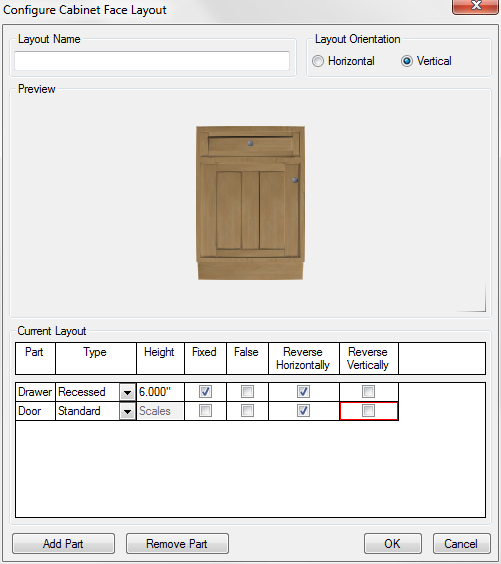501x564 pixels.
Task: Check Reverse Vertically for Door
Action: (x=368, y=411)
